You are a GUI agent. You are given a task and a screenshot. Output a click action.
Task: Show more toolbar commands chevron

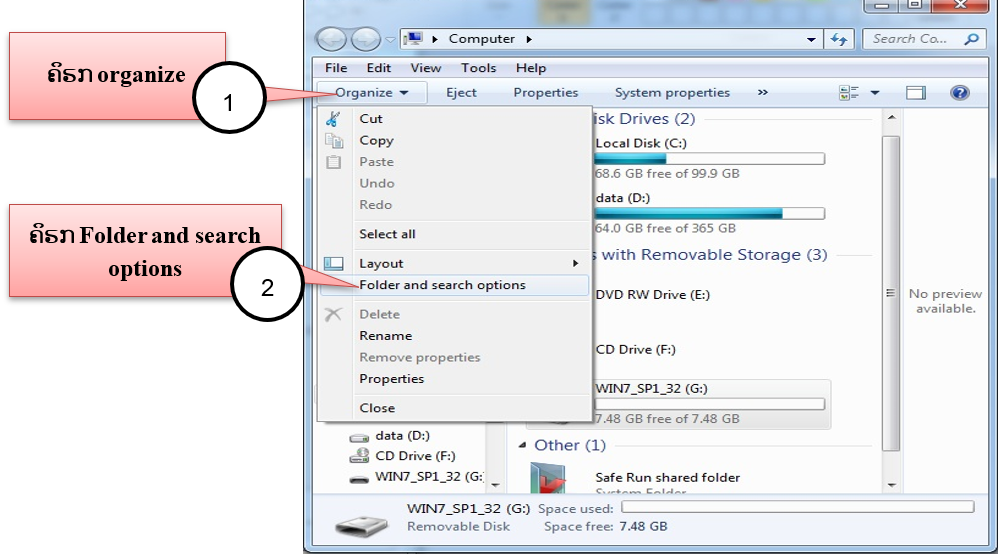tap(763, 93)
